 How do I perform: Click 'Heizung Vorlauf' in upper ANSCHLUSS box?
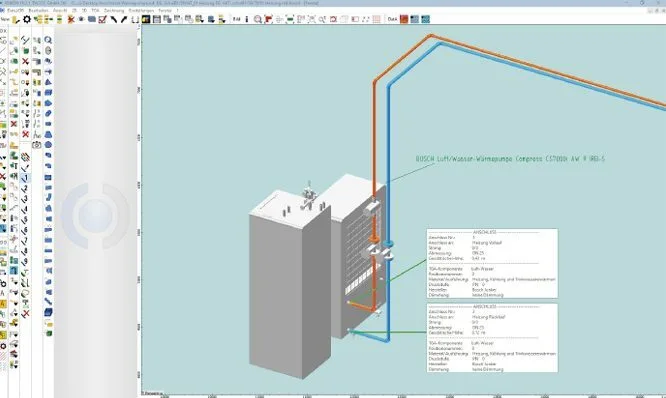[487, 243]
